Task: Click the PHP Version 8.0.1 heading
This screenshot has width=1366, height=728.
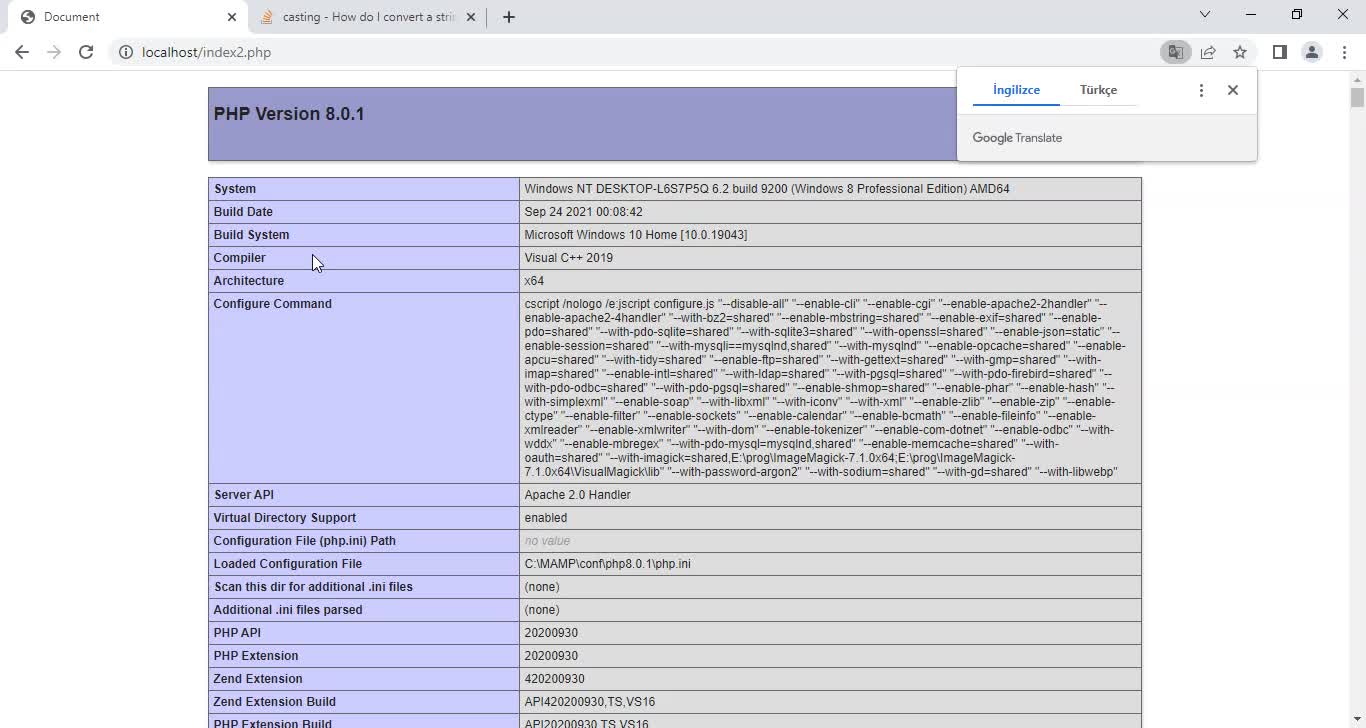Action: pos(289,114)
